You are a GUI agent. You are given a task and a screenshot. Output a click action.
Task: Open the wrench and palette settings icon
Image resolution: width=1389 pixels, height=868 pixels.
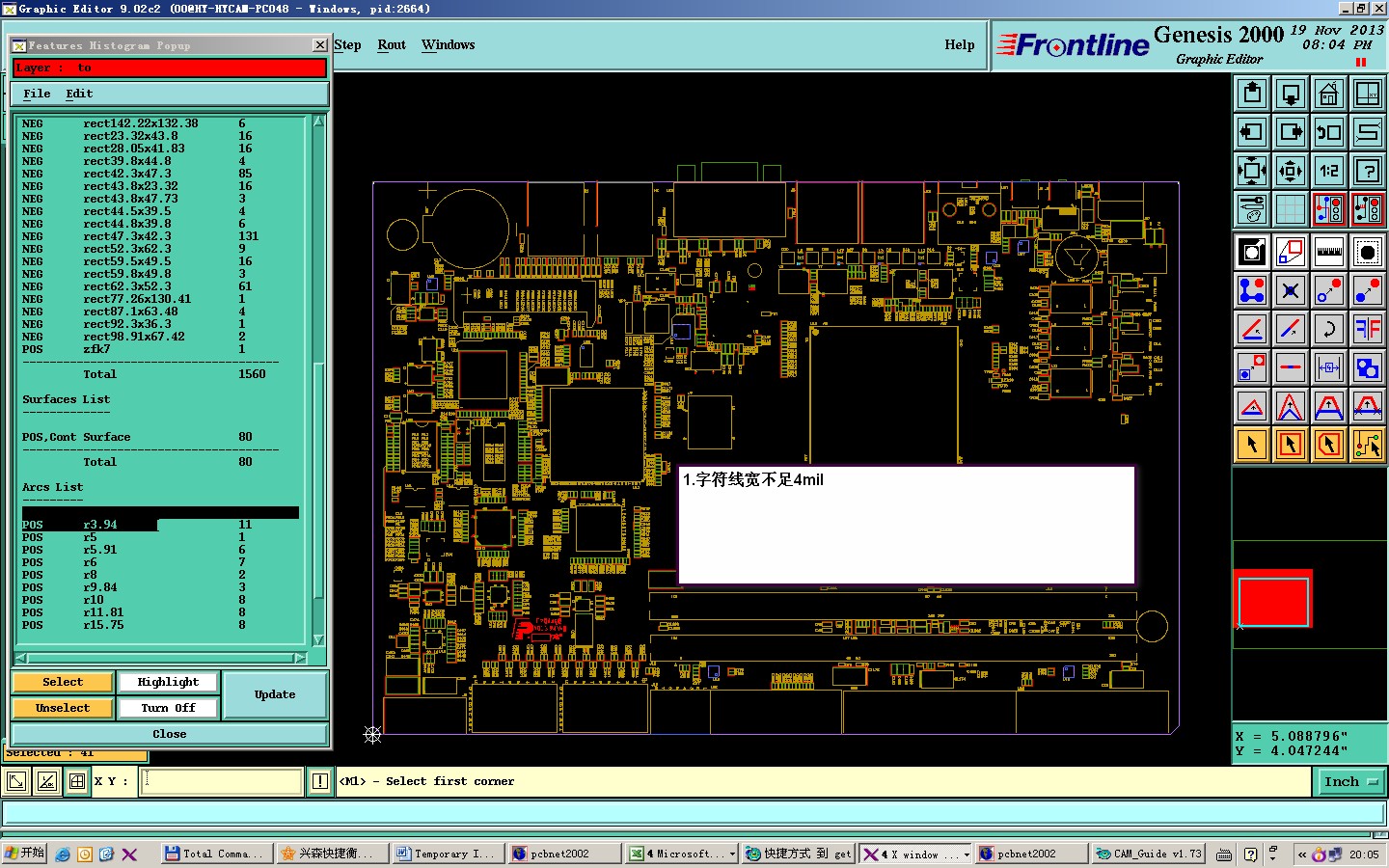point(1252,209)
